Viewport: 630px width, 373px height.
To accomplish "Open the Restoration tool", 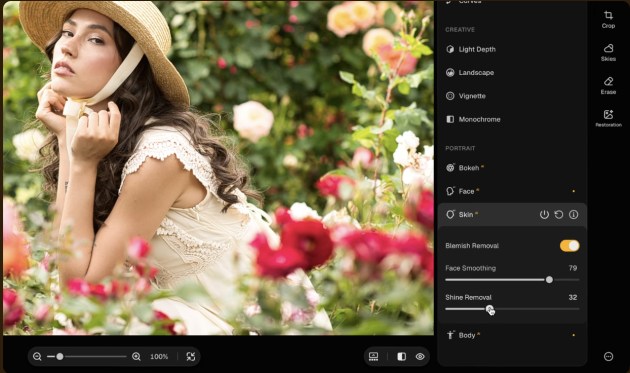I will (608, 118).
